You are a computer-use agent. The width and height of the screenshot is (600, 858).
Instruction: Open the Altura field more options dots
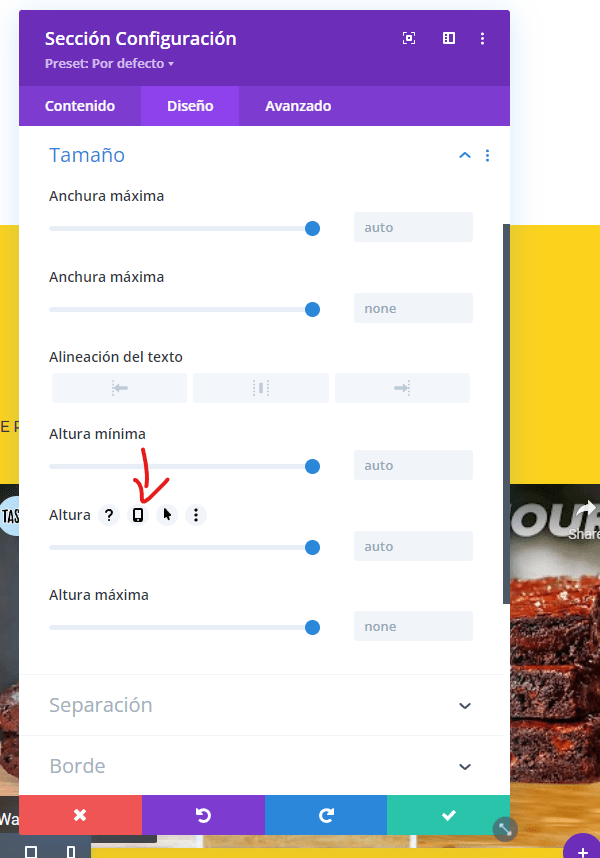coord(196,515)
